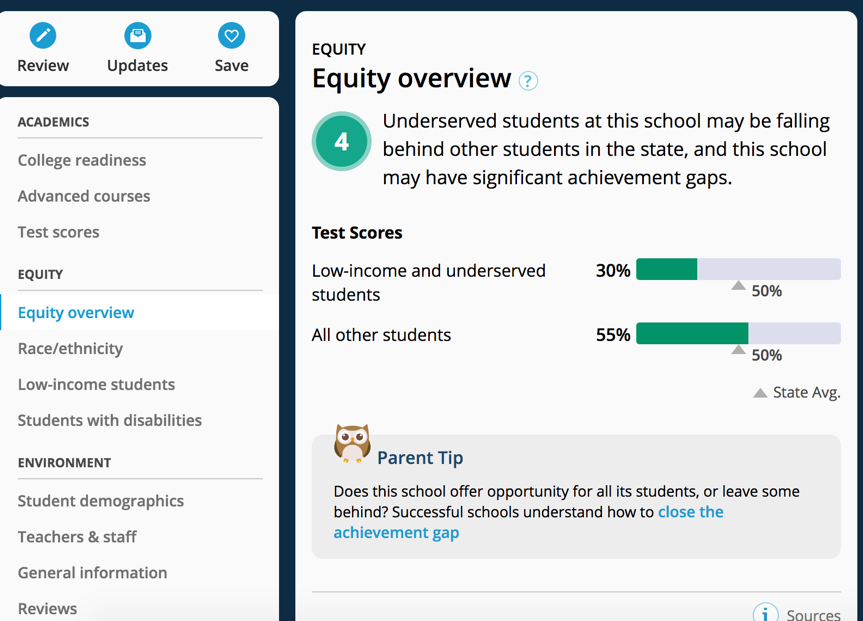Go to Students with disabilities
Viewport: 863px width, 621px height.
click(x=110, y=420)
